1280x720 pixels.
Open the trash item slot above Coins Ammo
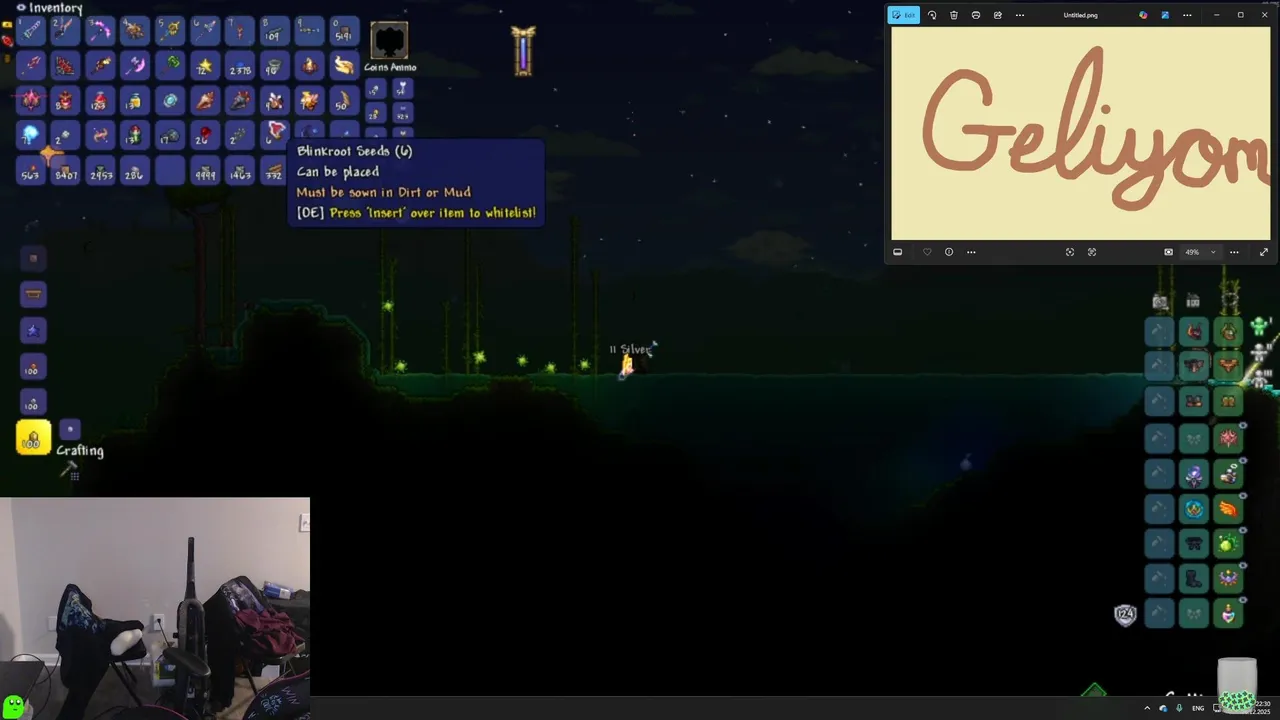point(389,41)
